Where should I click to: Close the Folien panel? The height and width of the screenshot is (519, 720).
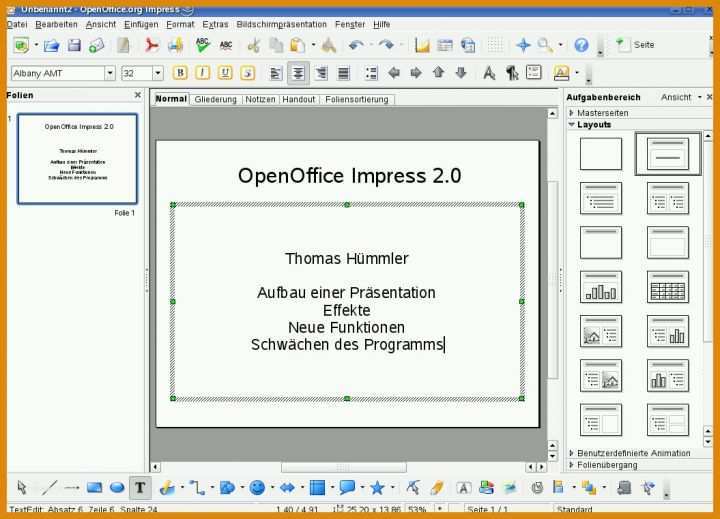pos(137,95)
